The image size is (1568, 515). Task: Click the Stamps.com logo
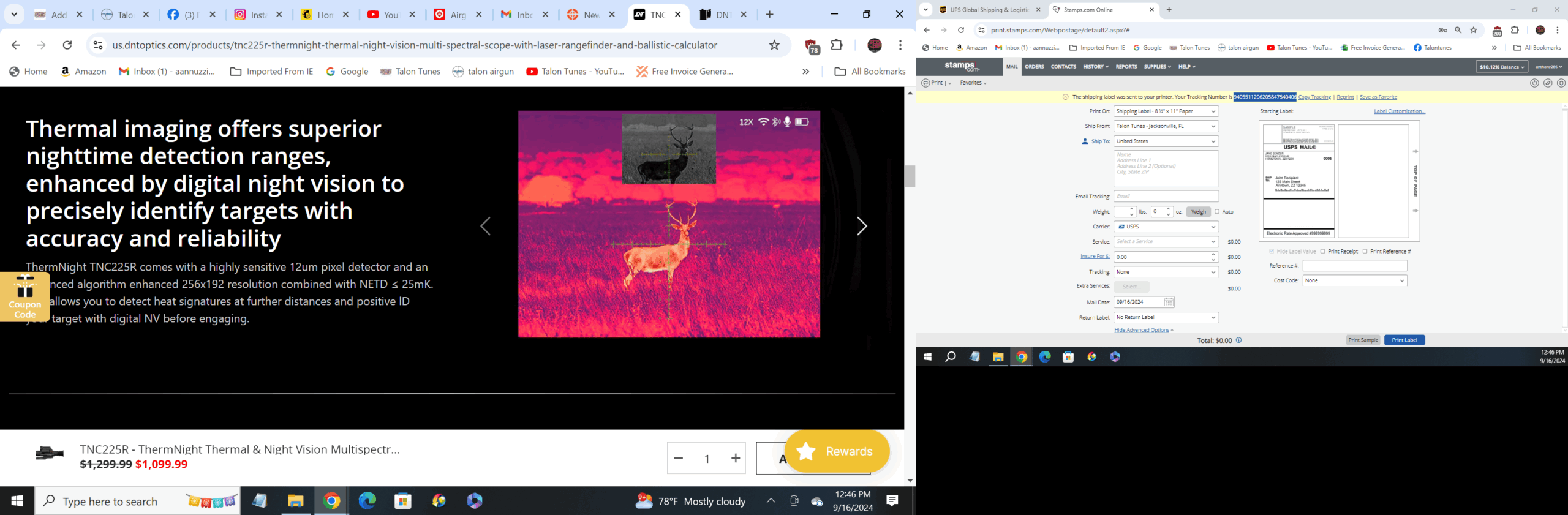[962, 66]
